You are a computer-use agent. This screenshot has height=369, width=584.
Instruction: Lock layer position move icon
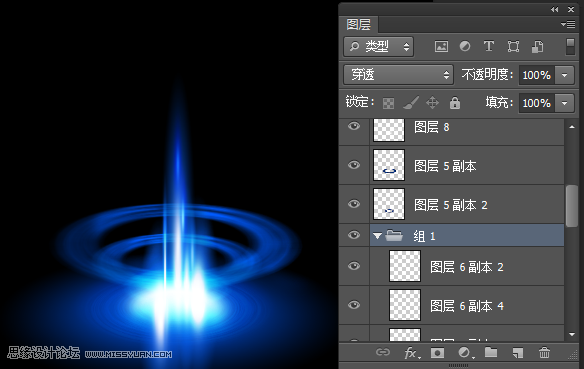432,102
